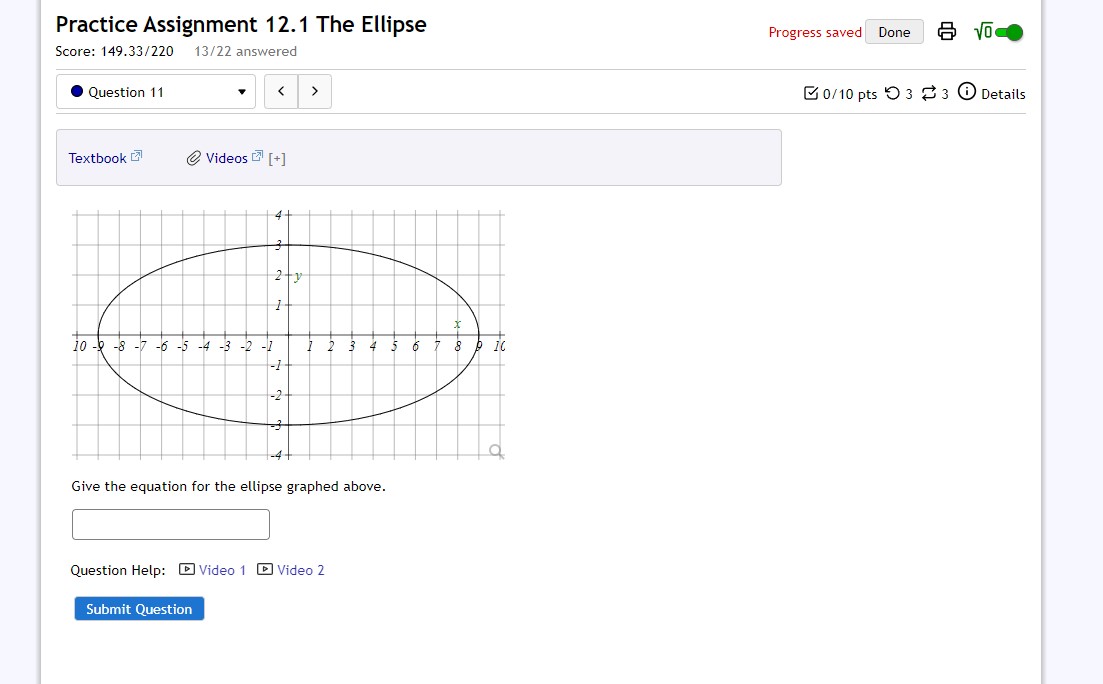Click the reattempt arrows icon showing 3
Image resolution: width=1103 pixels, height=684 pixels.
(x=931, y=93)
